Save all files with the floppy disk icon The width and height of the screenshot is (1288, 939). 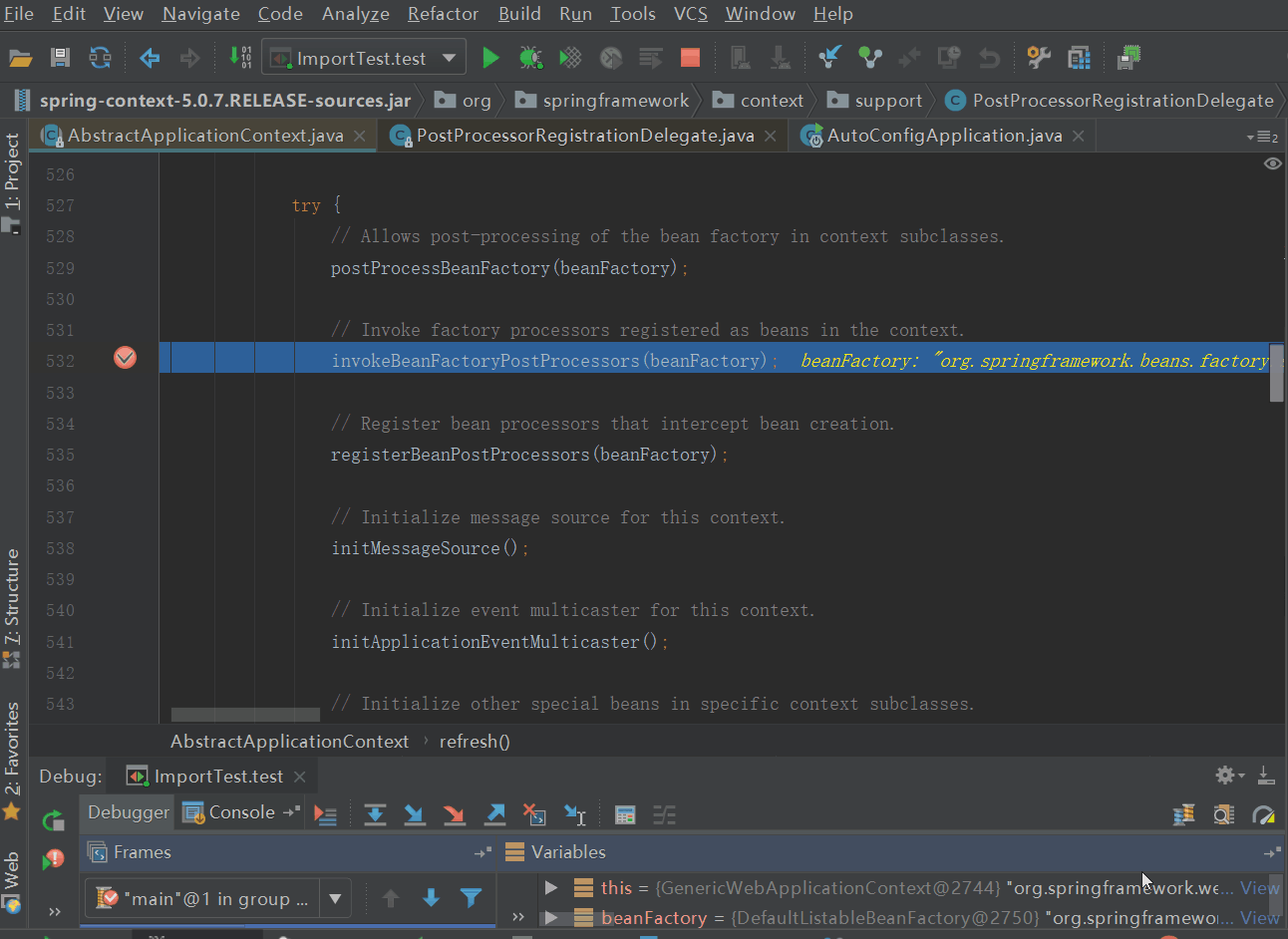coord(60,58)
